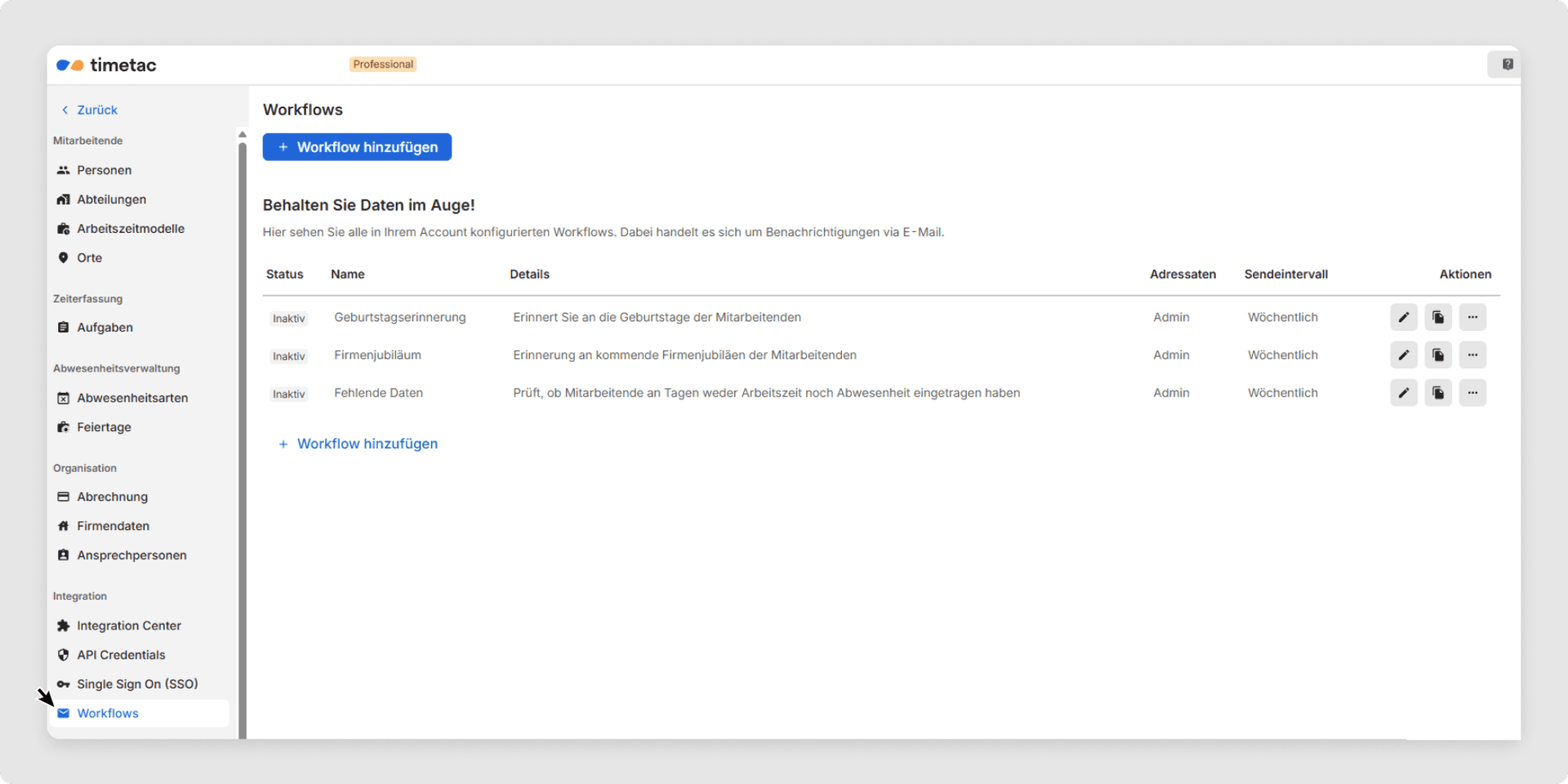This screenshot has width=1568, height=784.
Task: Click the timetac logo
Action: coord(106,65)
